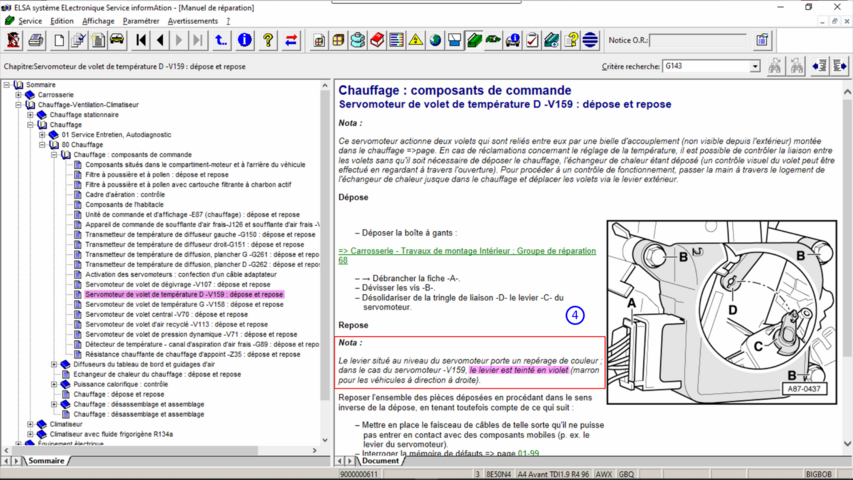Image resolution: width=853 pixels, height=480 pixels.
Task: Click the printer icon
Action: point(36,40)
